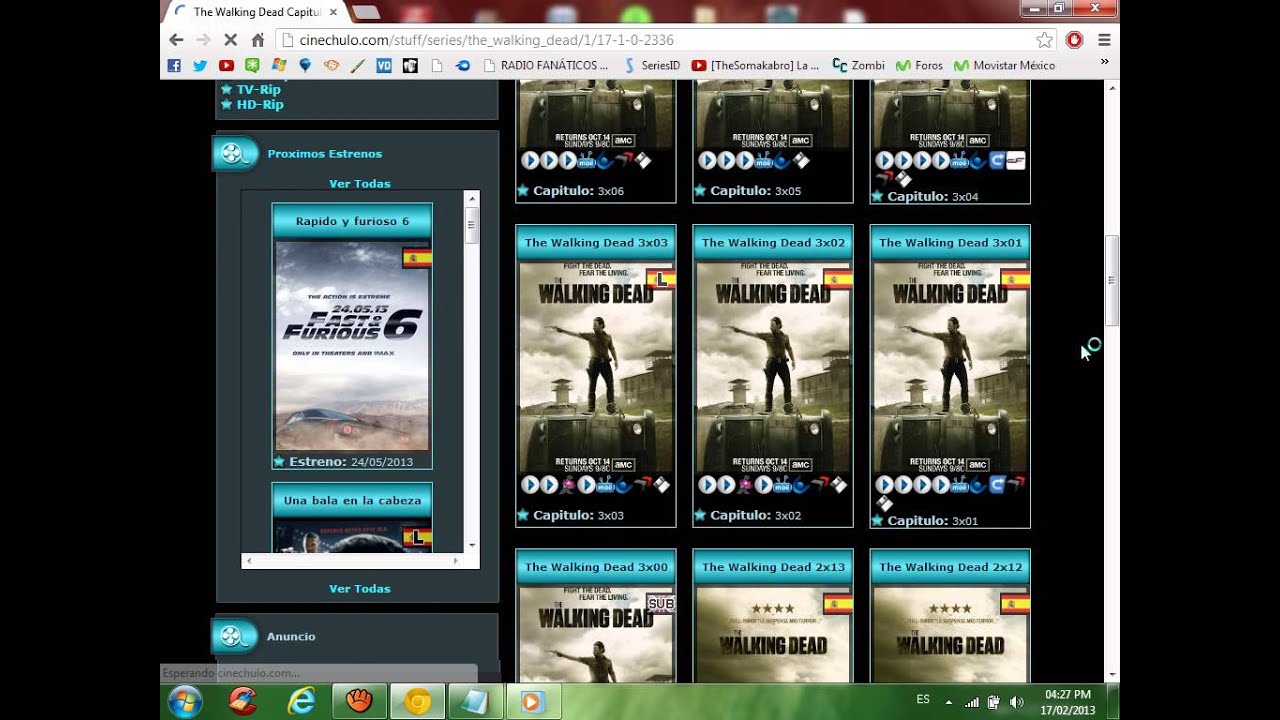Show more bookmarks via the chevron
The image size is (1280, 720).
[x=1104, y=62]
